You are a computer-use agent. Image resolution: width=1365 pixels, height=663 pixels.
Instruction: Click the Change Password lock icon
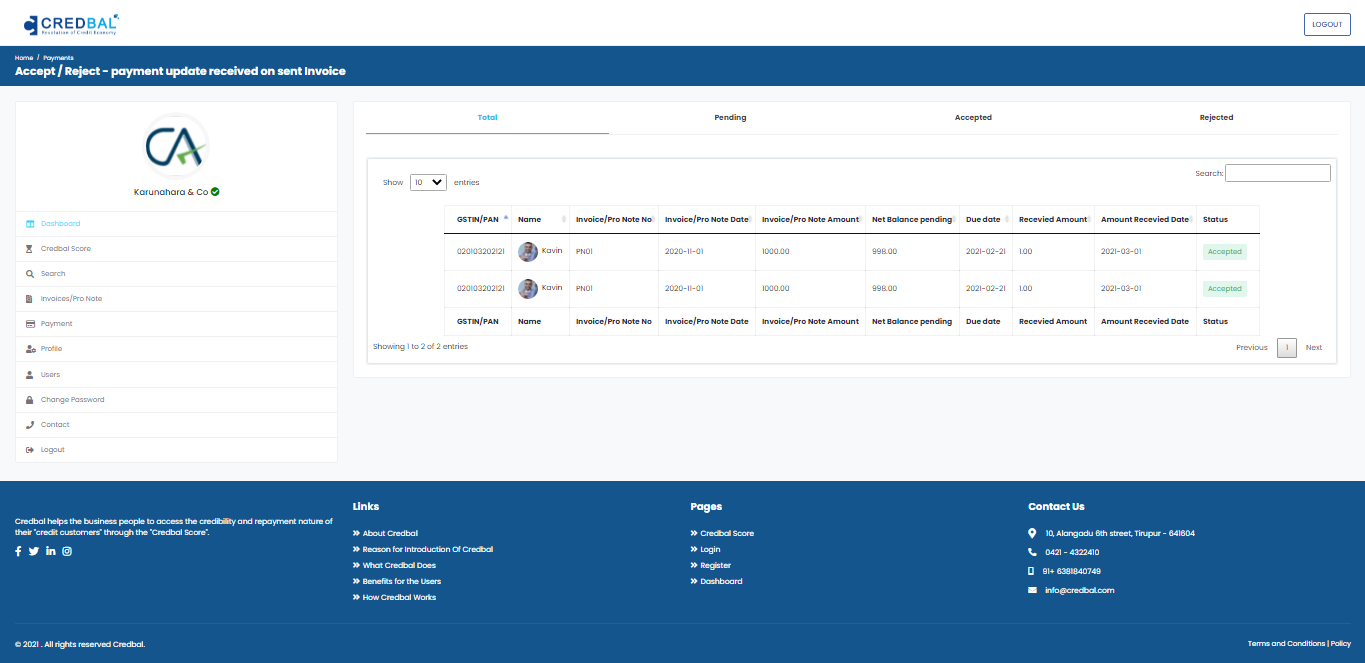click(30, 400)
